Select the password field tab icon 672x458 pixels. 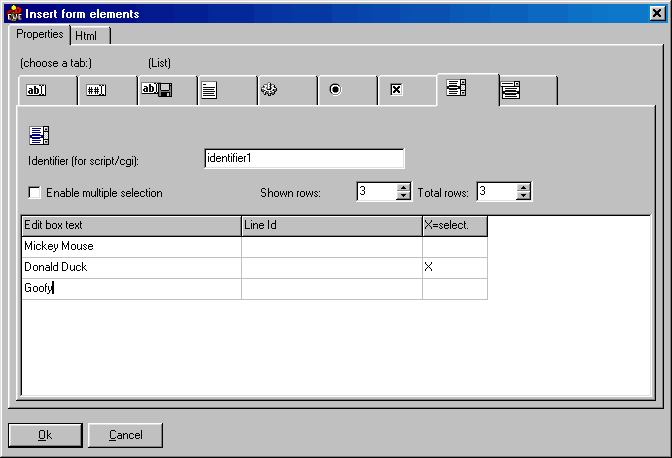click(96, 90)
